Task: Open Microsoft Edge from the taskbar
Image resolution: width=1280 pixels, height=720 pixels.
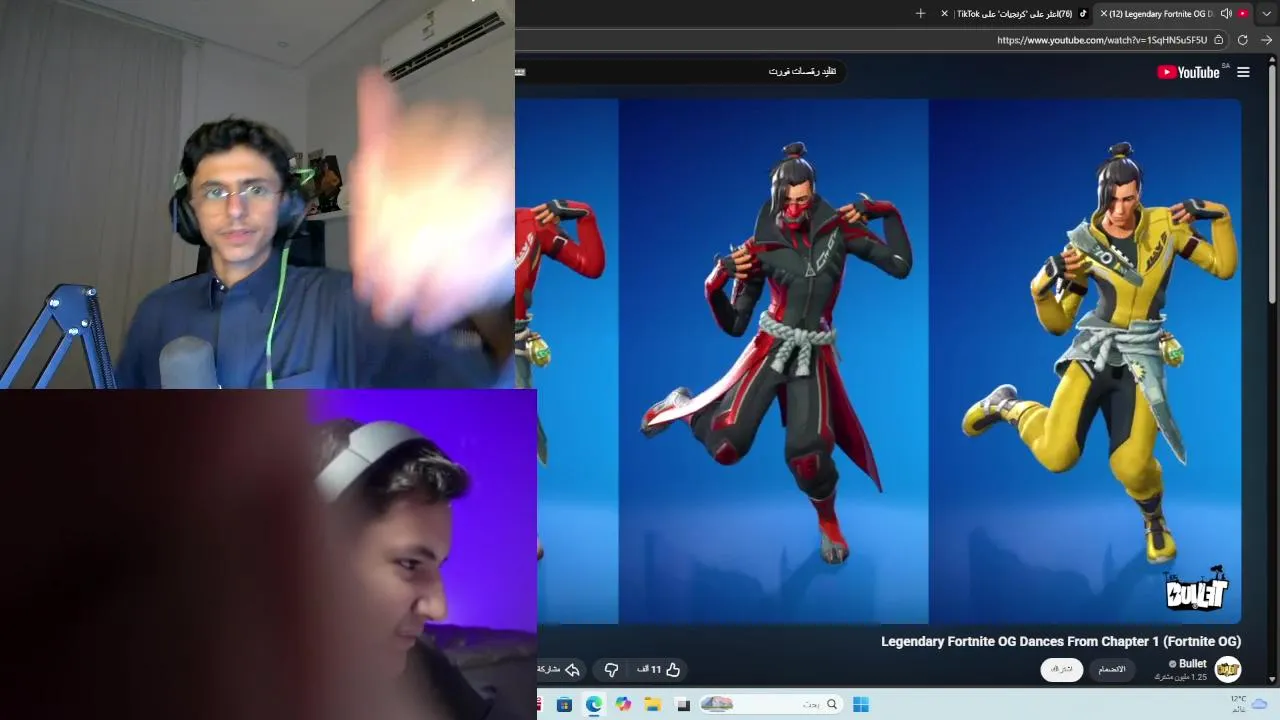Action: tap(594, 704)
